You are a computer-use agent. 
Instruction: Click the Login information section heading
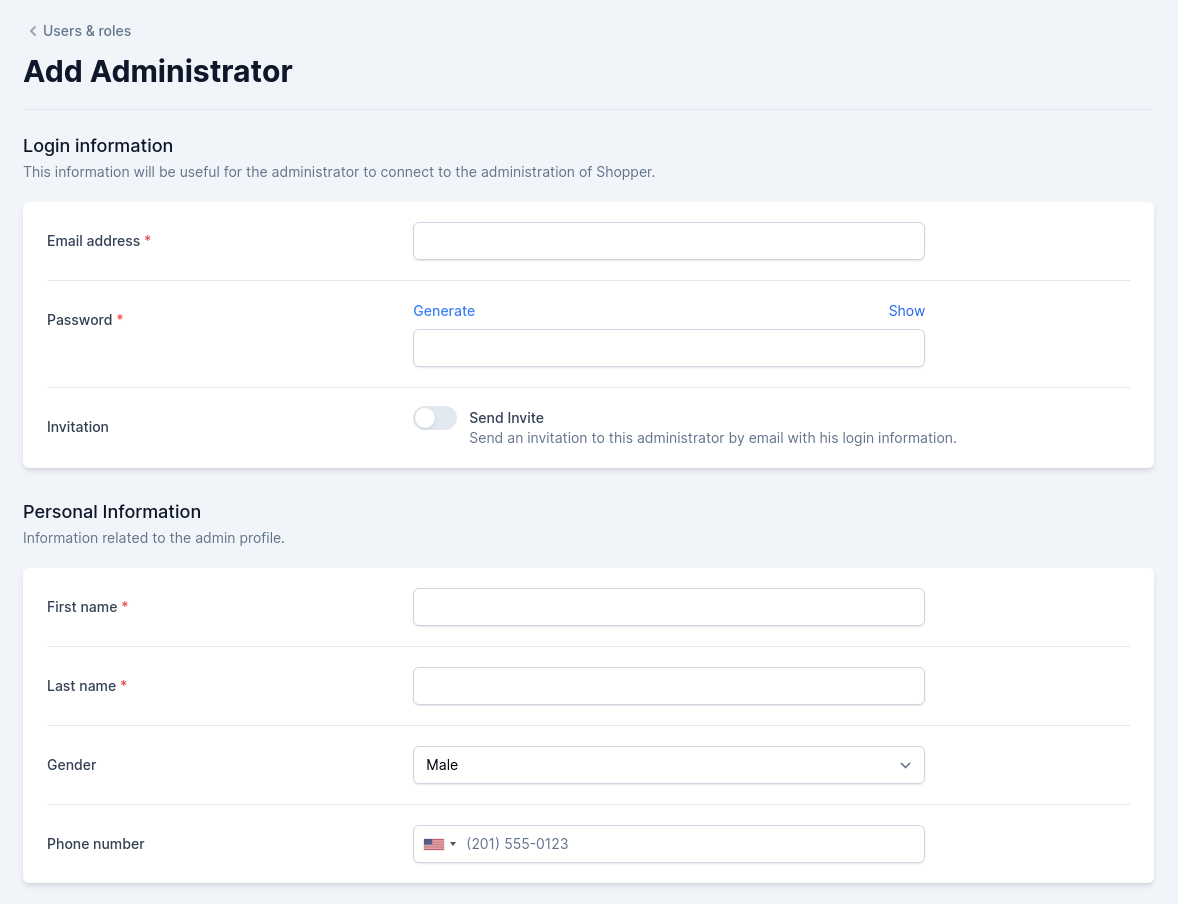(x=98, y=146)
